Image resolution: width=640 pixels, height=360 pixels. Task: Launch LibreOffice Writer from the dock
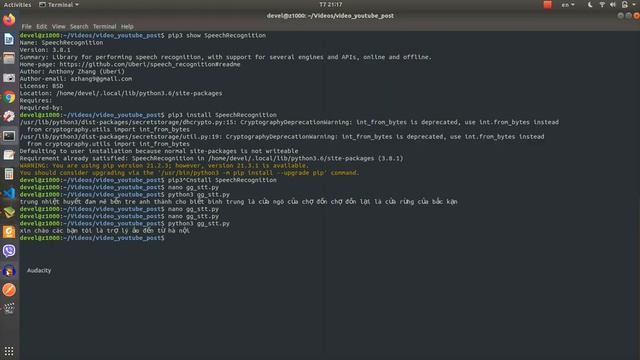[x=9, y=39]
